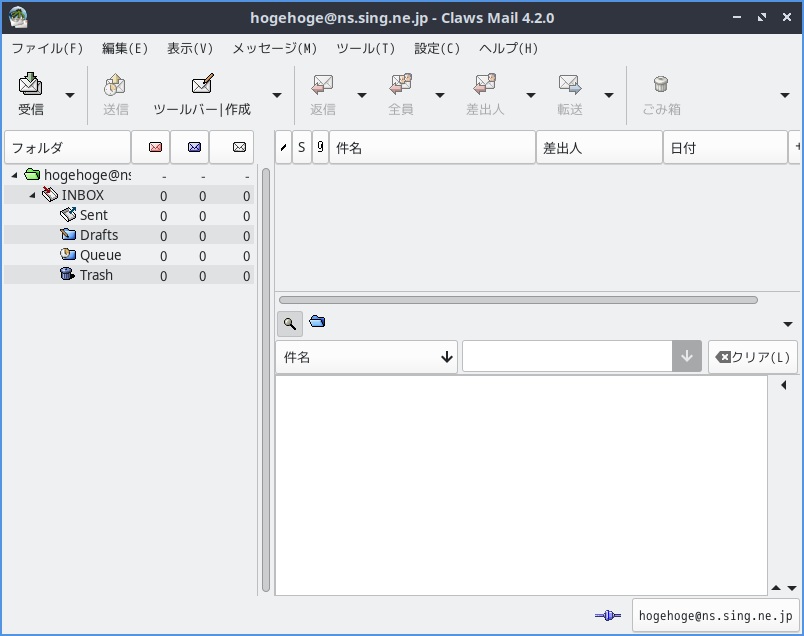Maximize the Claws Mail window
The image size is (804, 636).
tap(762, 17)
